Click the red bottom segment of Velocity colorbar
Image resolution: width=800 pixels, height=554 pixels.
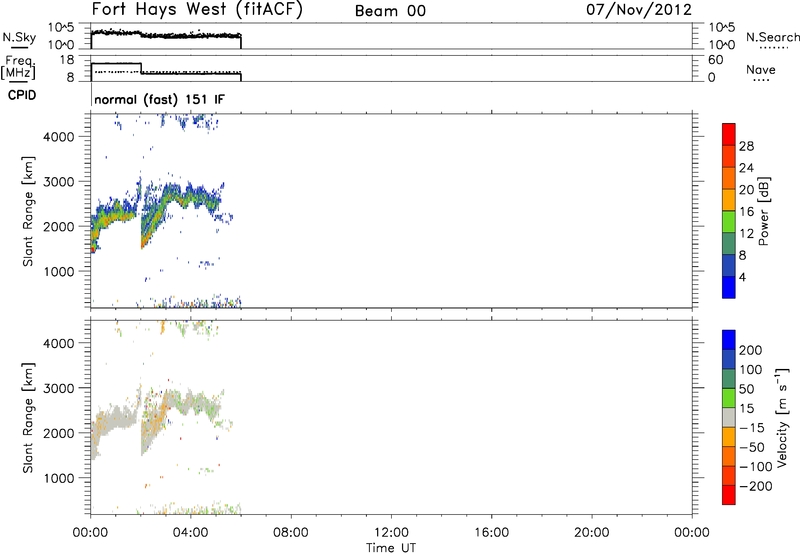pos(729,495)
